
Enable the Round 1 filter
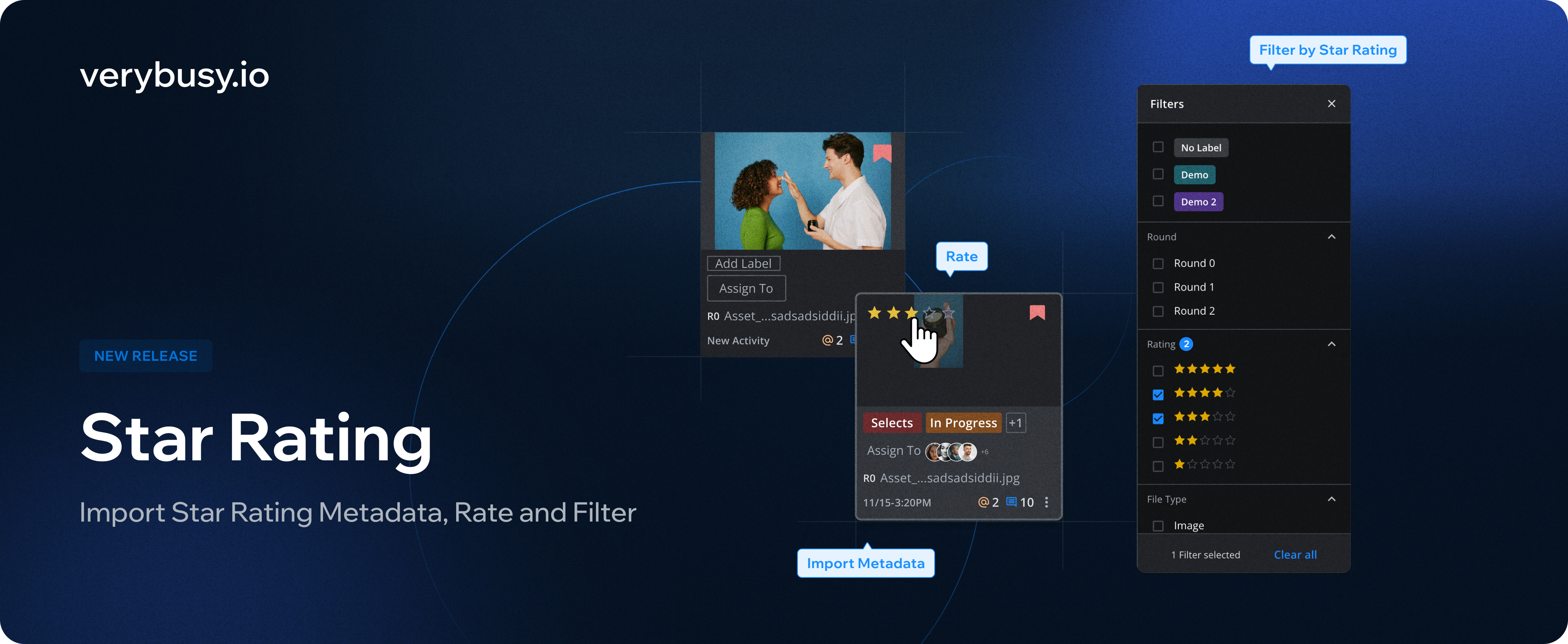(x=1158, y=287)
